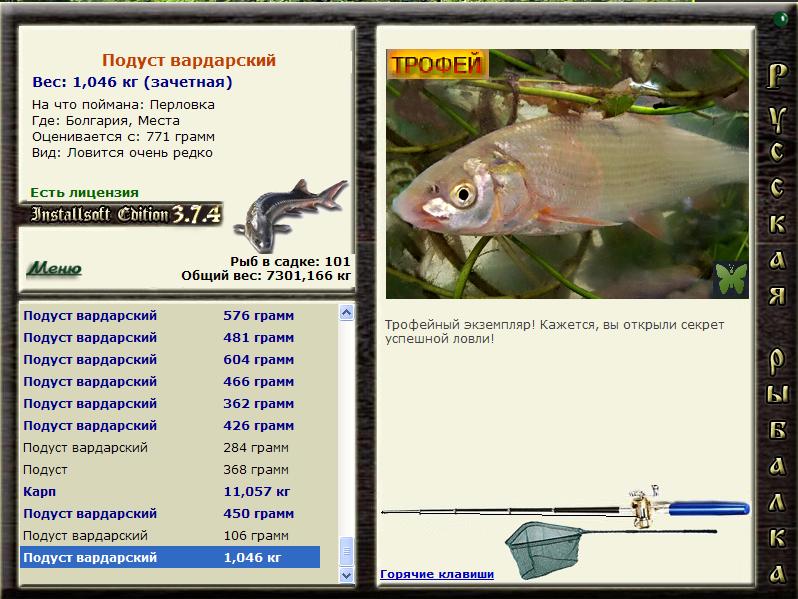Image resolution: width=798 pixels, height=599 pixels.
Task: Click the sturgeon fish icon
Action: tap(291, 214)
